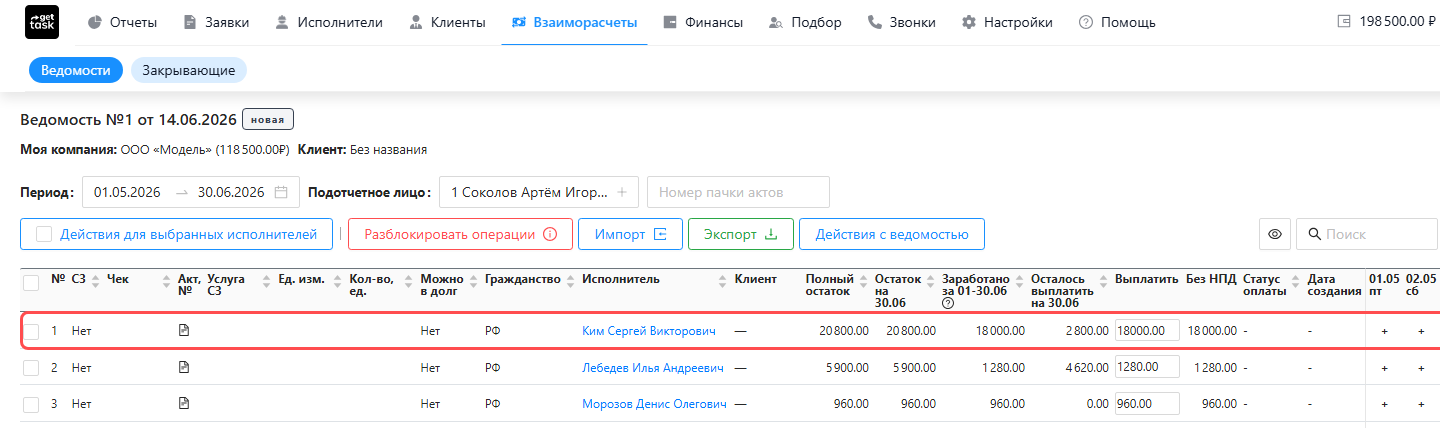Image resolution: width=1440 pixels, height=428 pixels.
Task: Sort by Осталось выплатить column arrows
Action: 1103,283
